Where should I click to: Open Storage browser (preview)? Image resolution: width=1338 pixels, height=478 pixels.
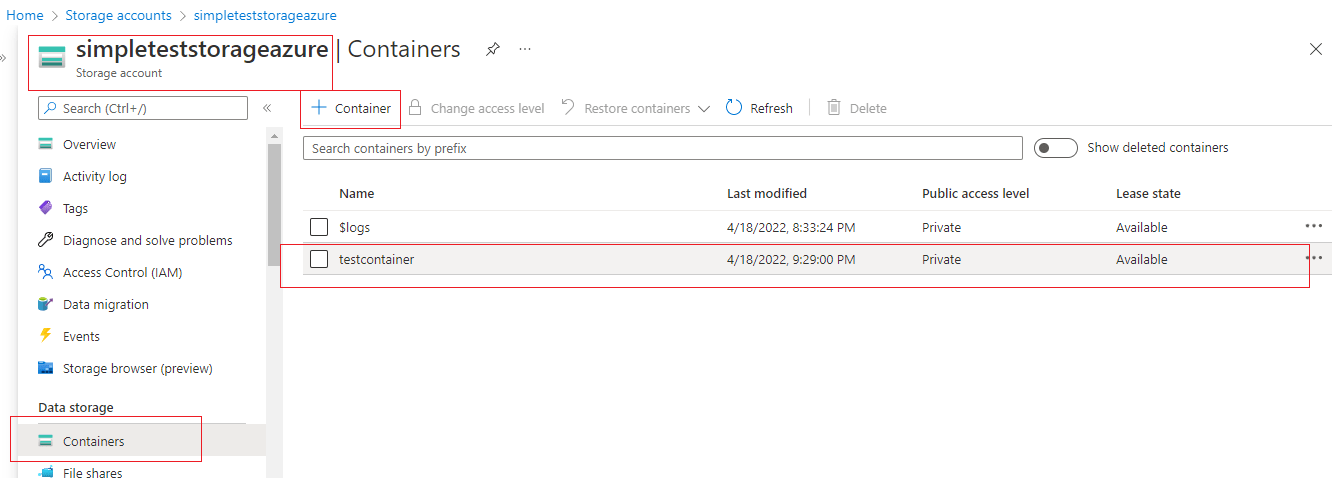[137, 368]
